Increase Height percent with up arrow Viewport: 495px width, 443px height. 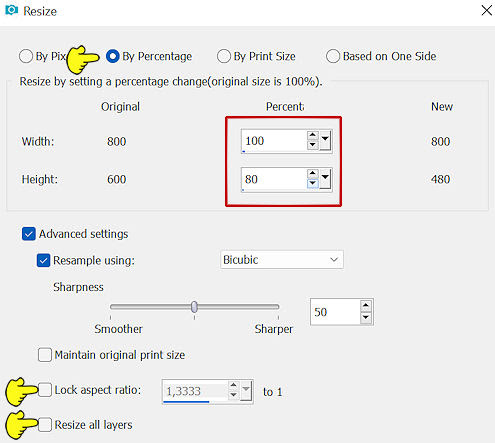pyautogui.click(x=313, y=174)
